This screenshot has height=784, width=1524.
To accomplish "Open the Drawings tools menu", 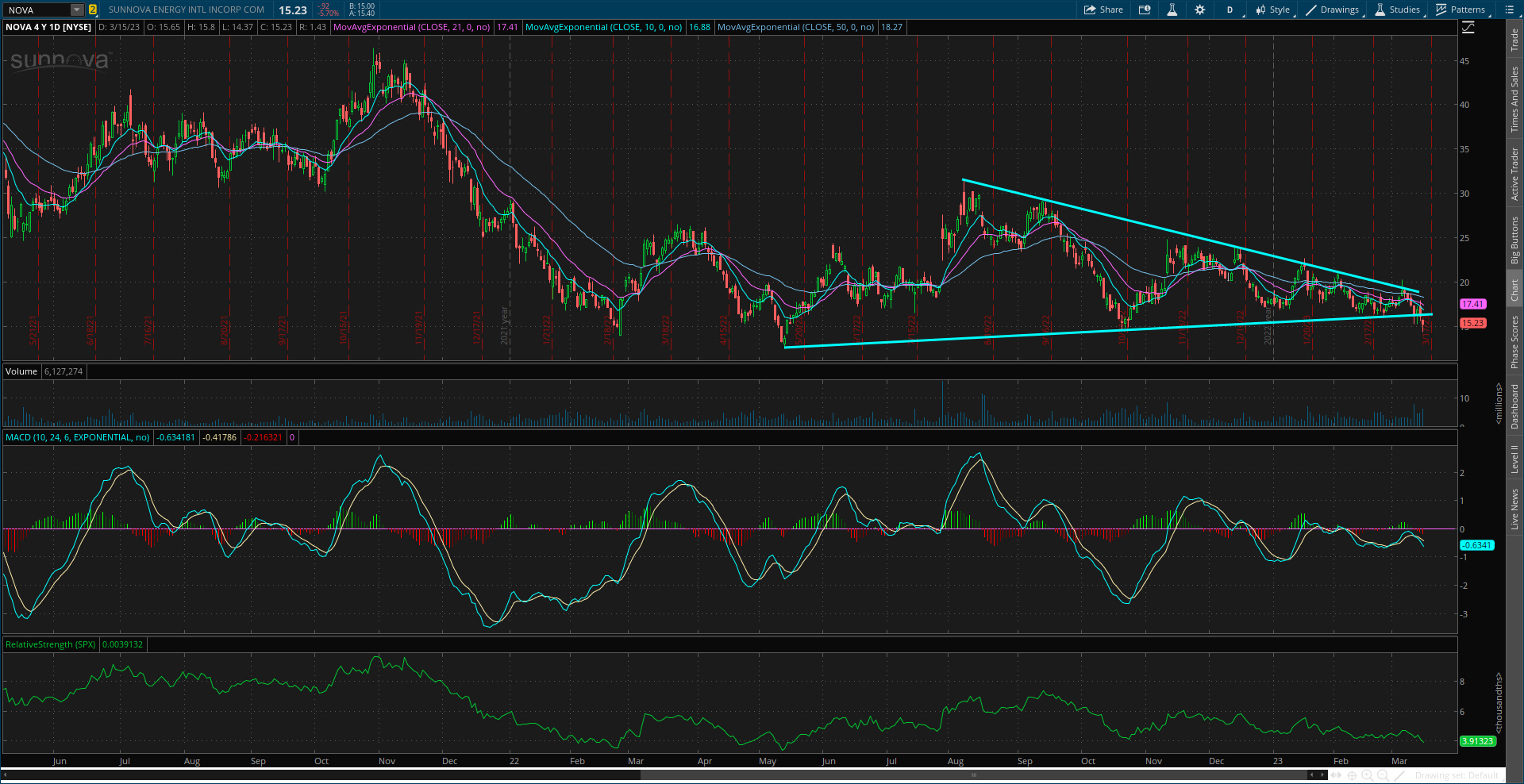I will [x=1332, y=10].
